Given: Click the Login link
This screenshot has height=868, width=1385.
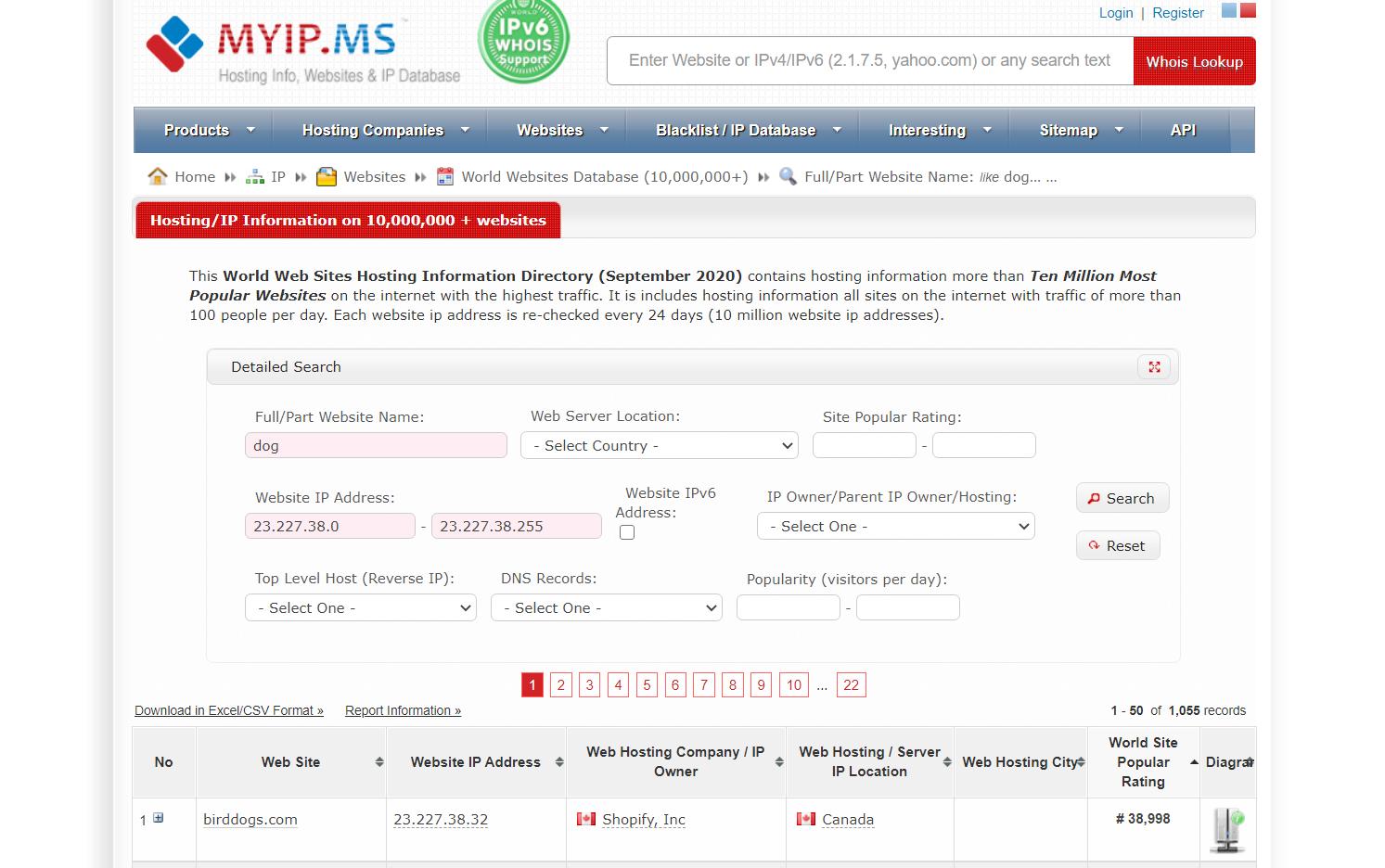Looking at the screenshot, I should point(1116,13).
